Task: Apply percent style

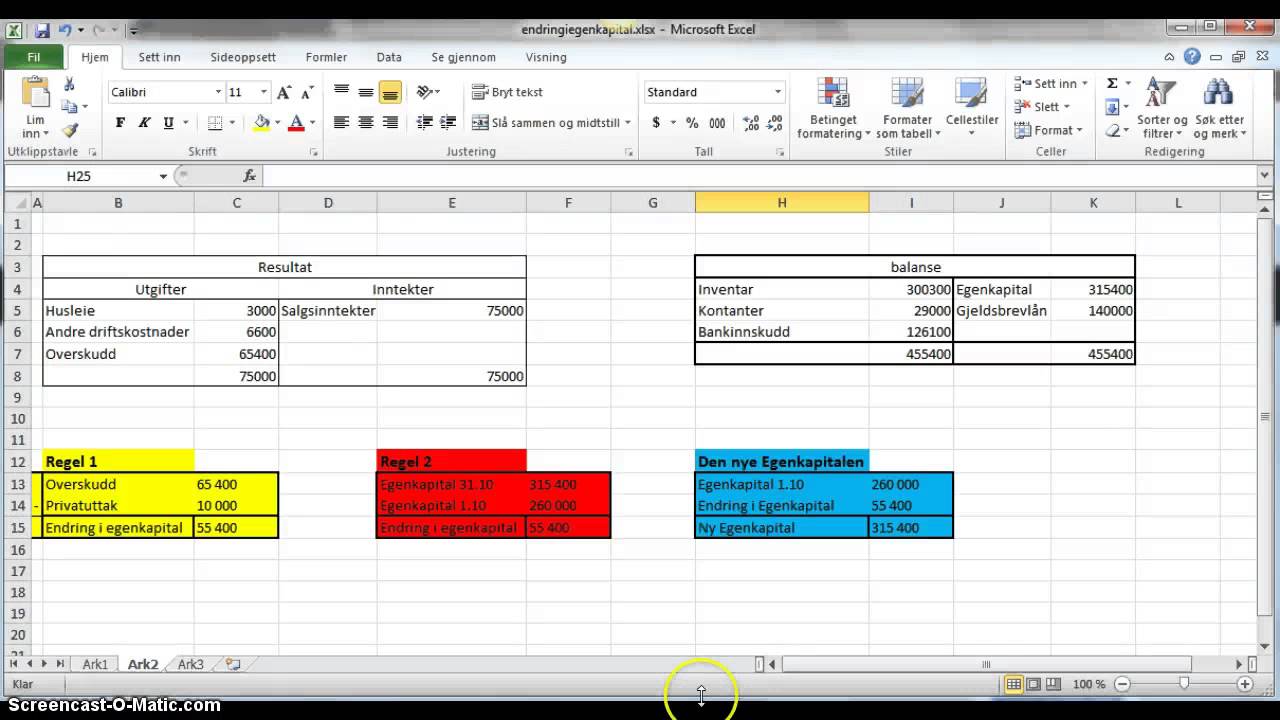Action: 693,123
